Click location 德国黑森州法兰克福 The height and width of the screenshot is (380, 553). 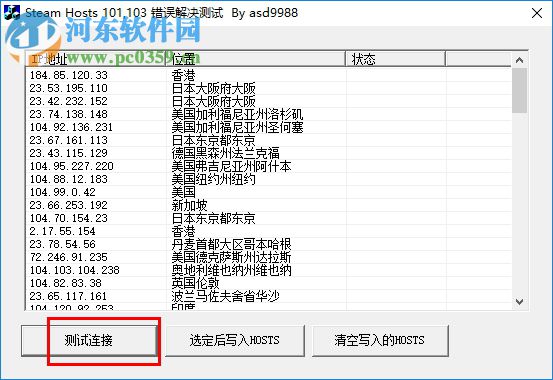[x=226, y=153]
